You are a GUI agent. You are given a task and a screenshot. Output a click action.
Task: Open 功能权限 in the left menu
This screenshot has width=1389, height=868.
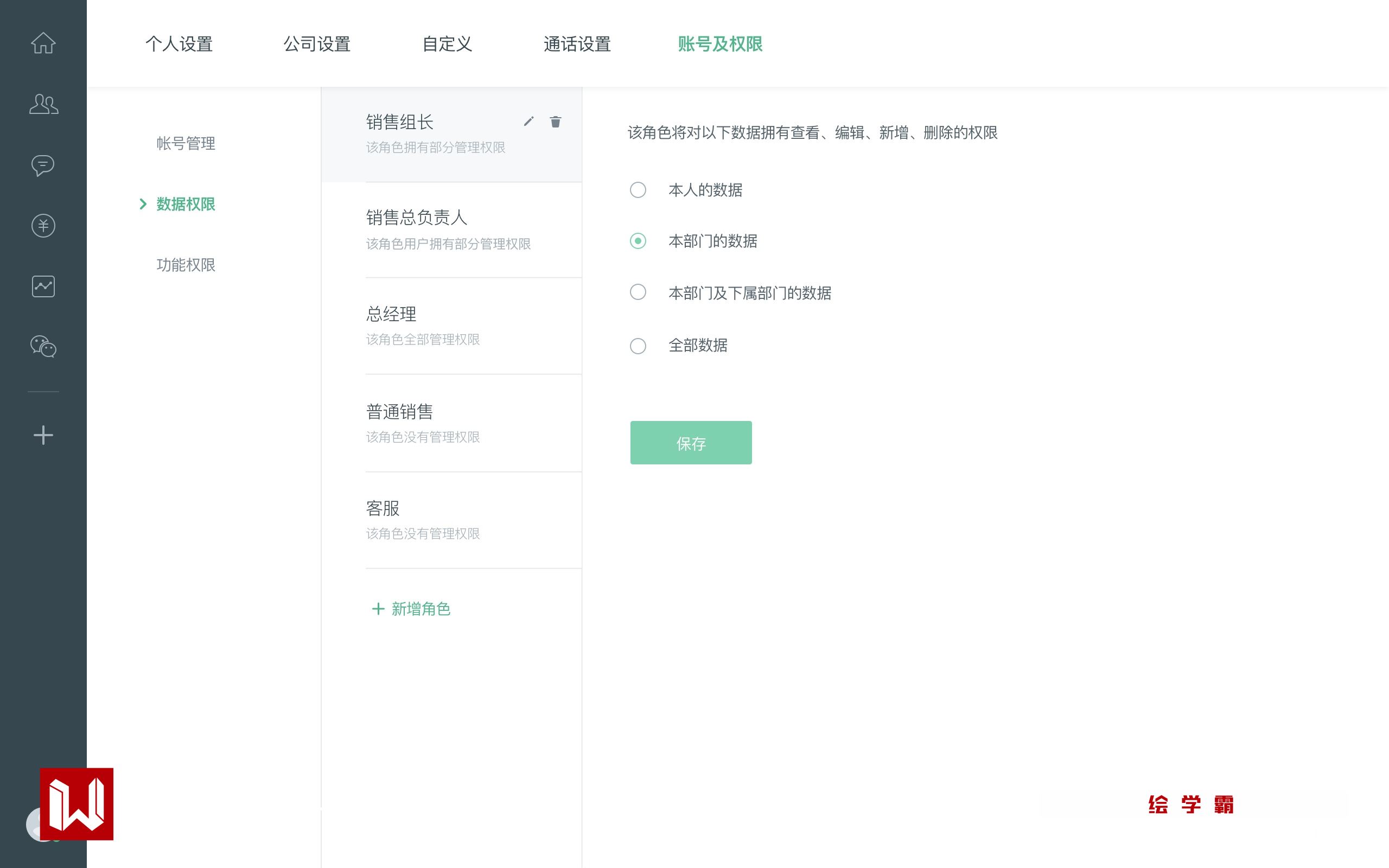pyautogui.click(x=186, y=265)
